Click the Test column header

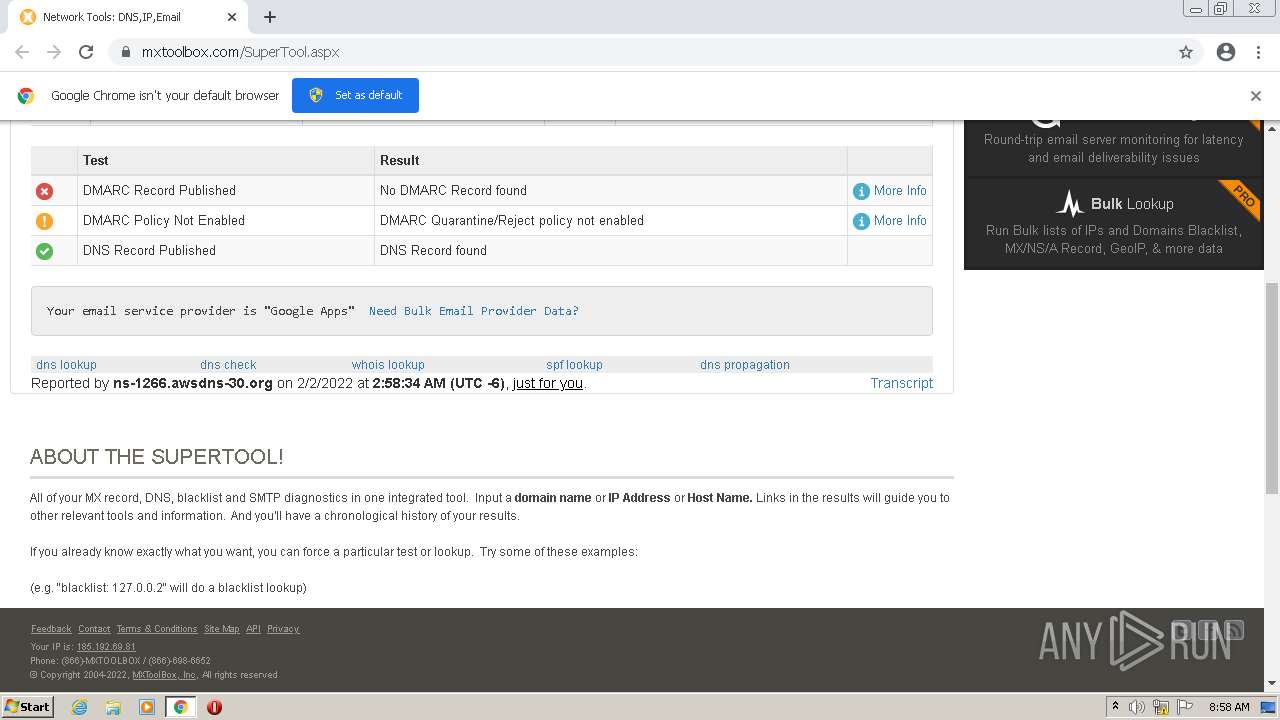226,160
